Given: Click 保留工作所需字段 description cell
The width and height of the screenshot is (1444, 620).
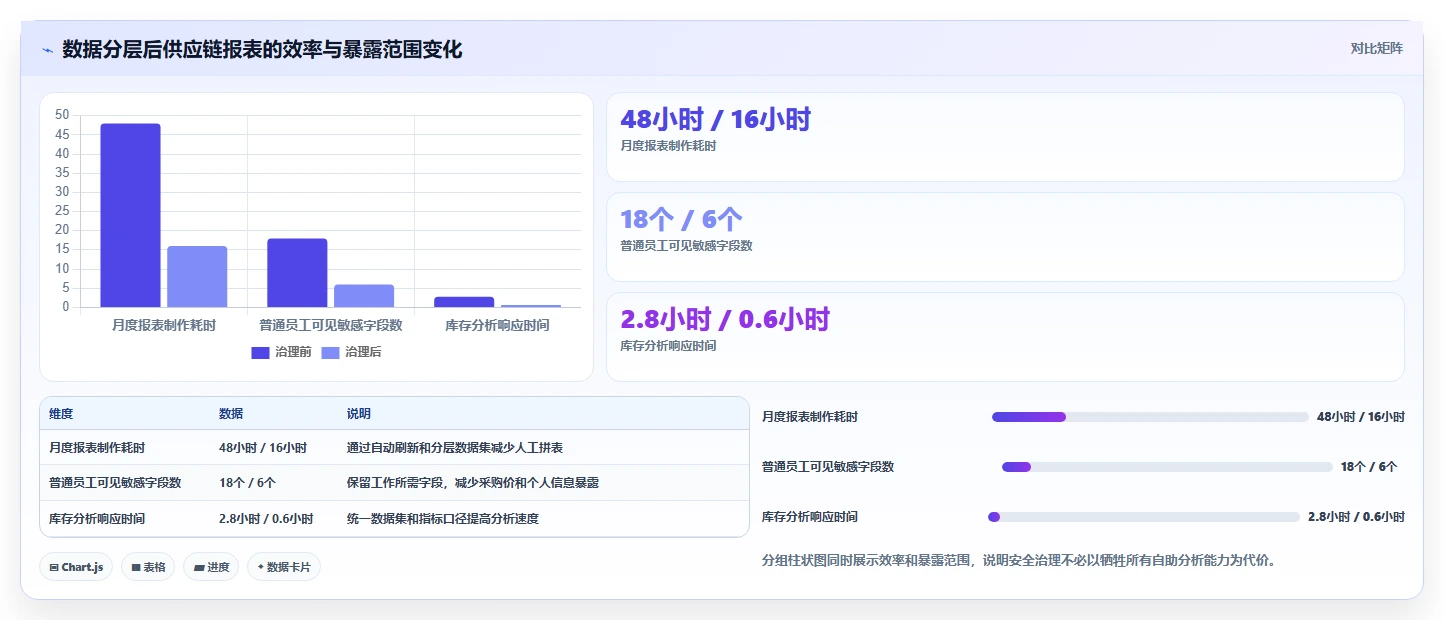Looking at the screenshot, I should pyautogui.click(x=473, y=483).
